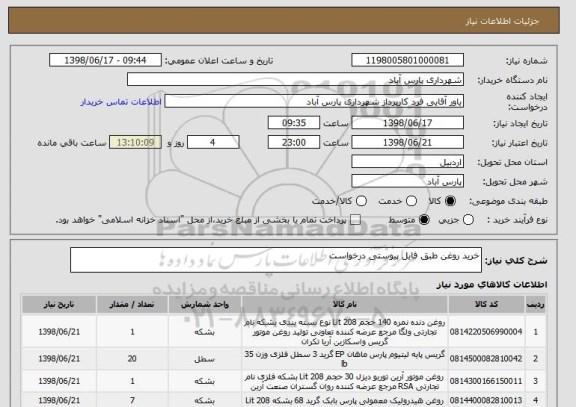Viewport: 576px width, 407px height.
Task: Click the validity time field 23:00
Action: coord(294,142)
